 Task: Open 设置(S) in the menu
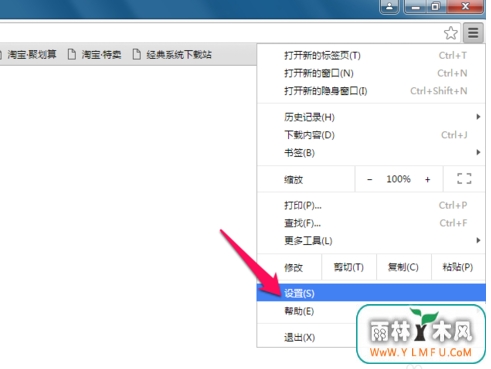point(371,293)
